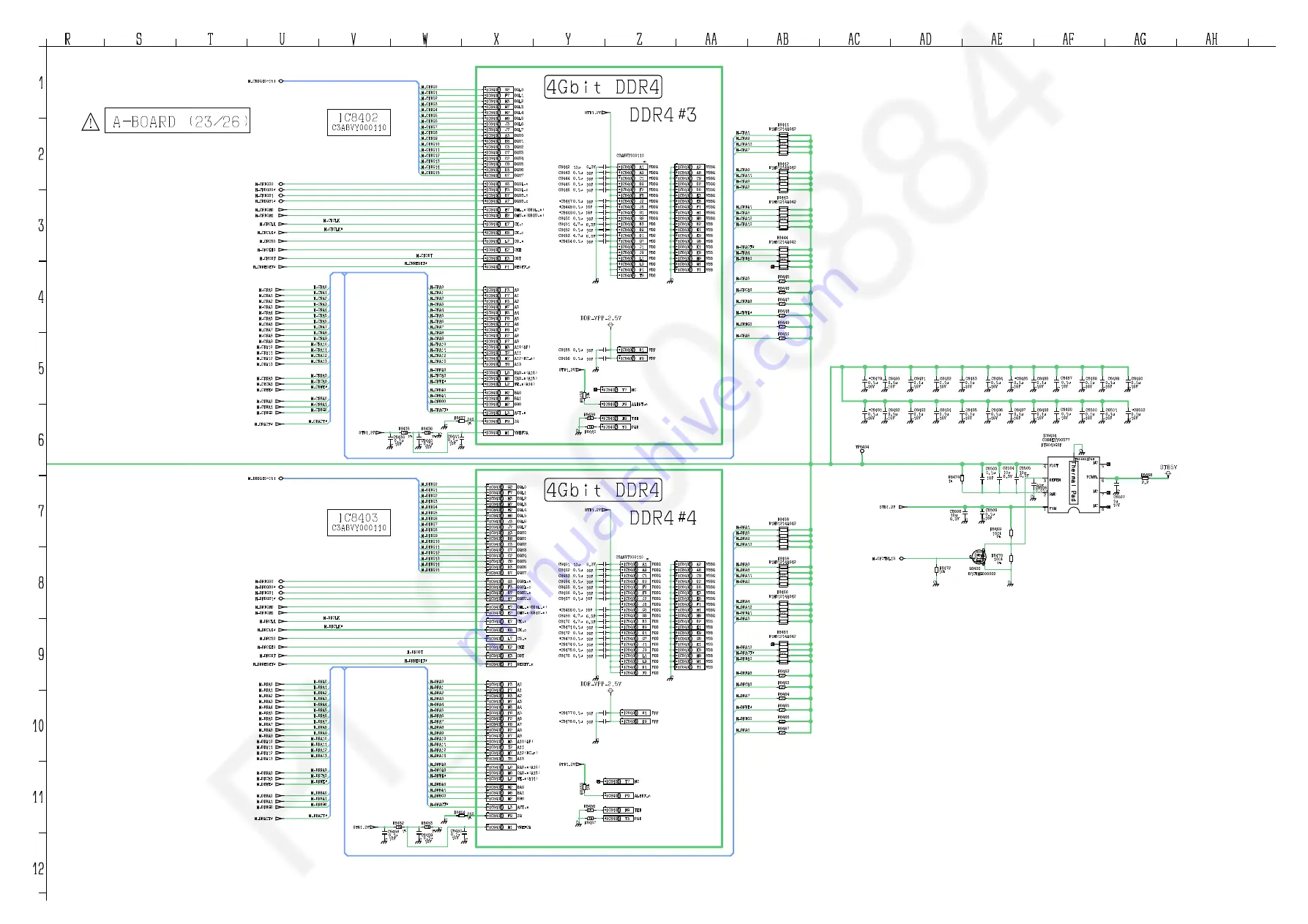
Task: Click the "DDR4 #3" heading
Action: coord(662,115)
